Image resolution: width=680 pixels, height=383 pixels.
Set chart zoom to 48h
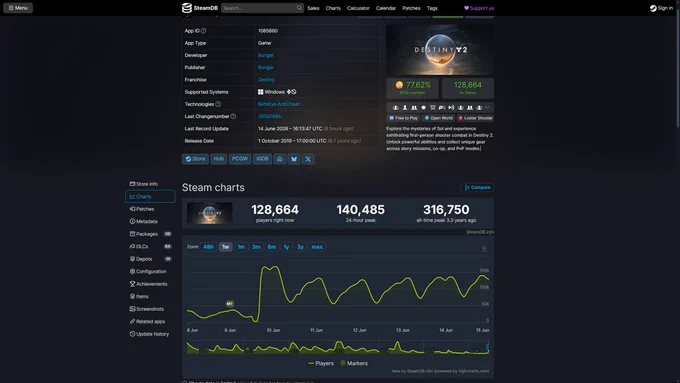tap(209, 247)
